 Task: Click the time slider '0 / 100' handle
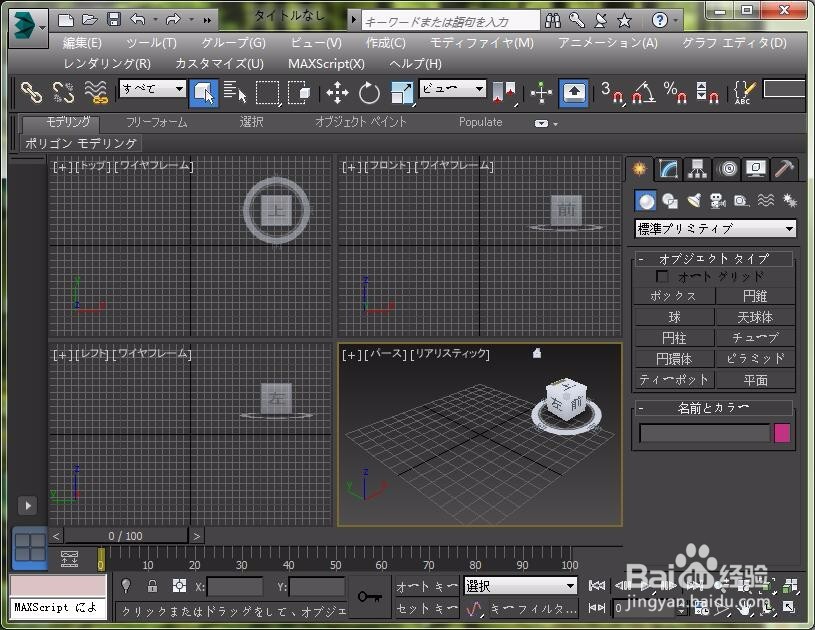pyautogui.click(x=125, y=536)
